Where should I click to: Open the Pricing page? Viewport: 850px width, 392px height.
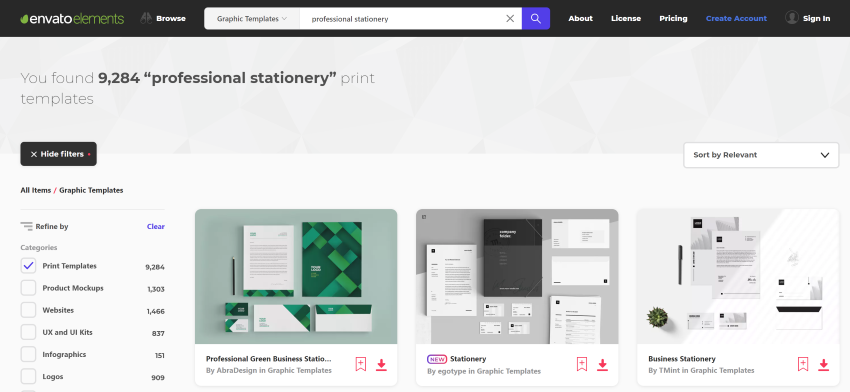tap(673, 18)
